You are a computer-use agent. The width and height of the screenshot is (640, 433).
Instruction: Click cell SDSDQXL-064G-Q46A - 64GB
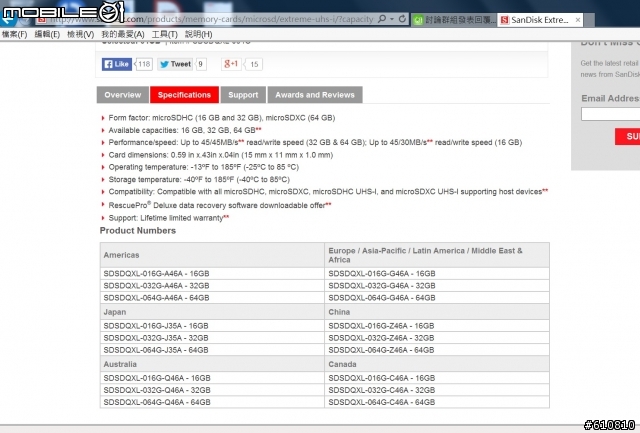pyautogui.click(x=212, y=402)
